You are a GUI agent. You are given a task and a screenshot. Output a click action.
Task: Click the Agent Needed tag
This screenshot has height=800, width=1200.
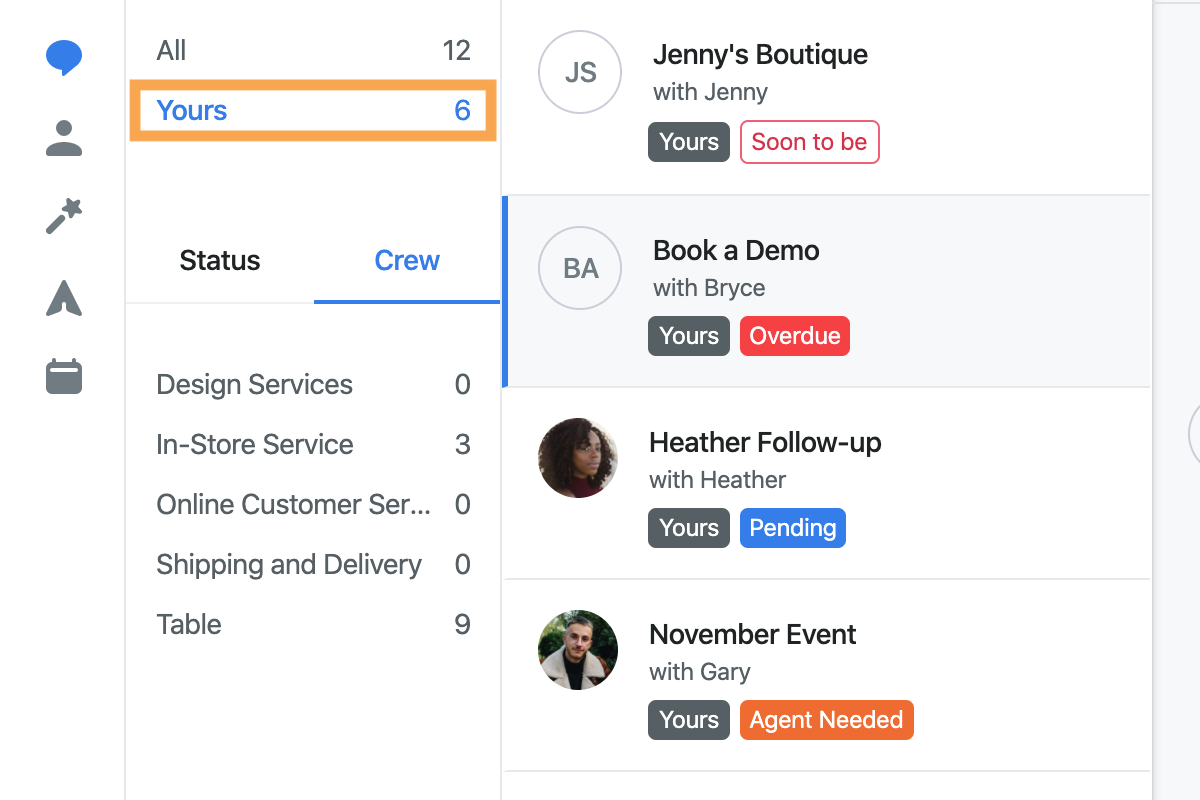(x=827, y=720)
